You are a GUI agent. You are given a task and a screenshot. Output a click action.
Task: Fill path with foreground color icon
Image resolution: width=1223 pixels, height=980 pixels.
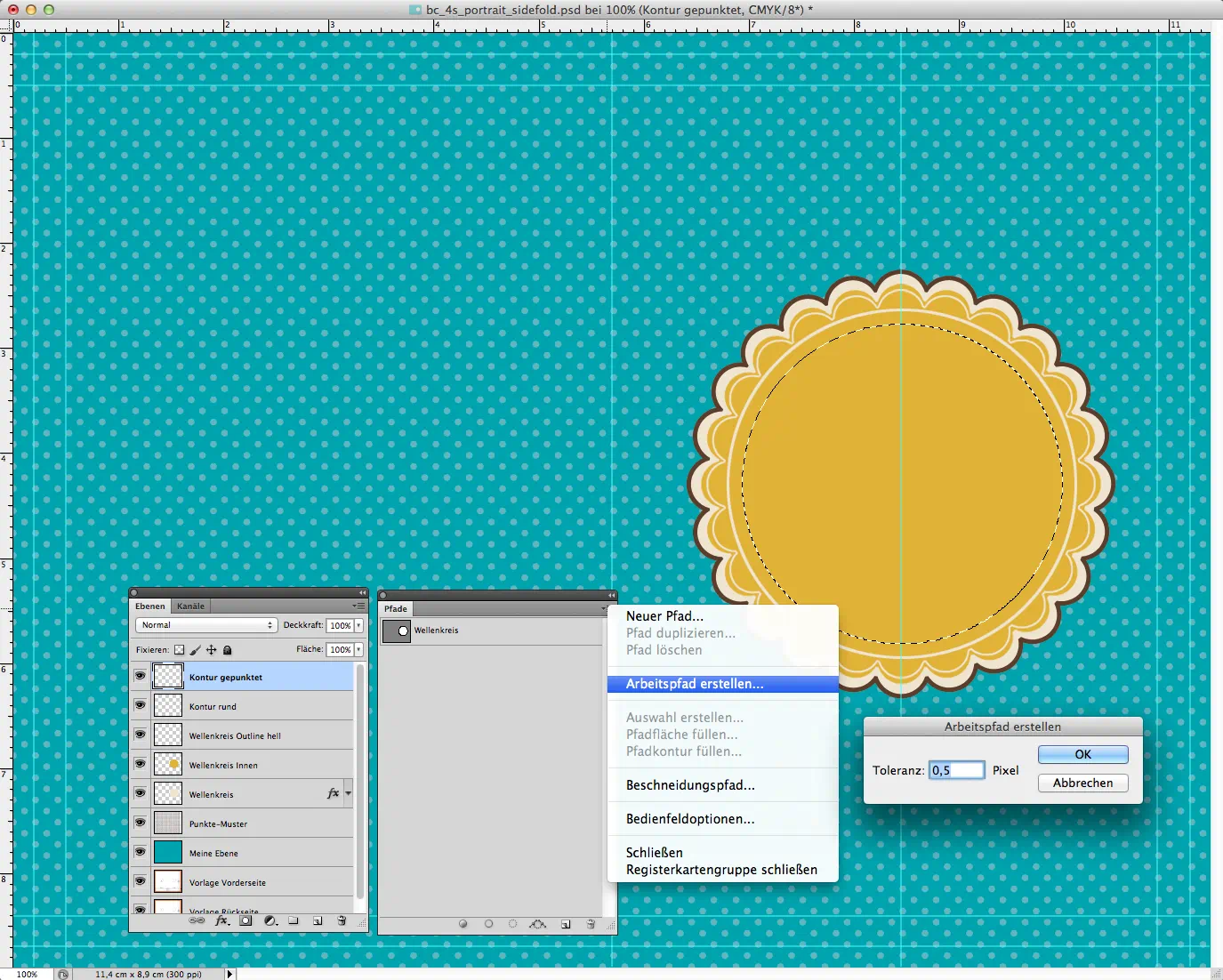click(463, 924)
